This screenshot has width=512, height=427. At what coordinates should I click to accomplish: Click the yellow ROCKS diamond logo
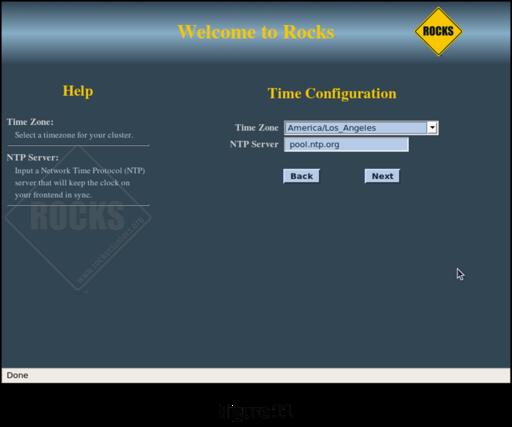(438, 31)
